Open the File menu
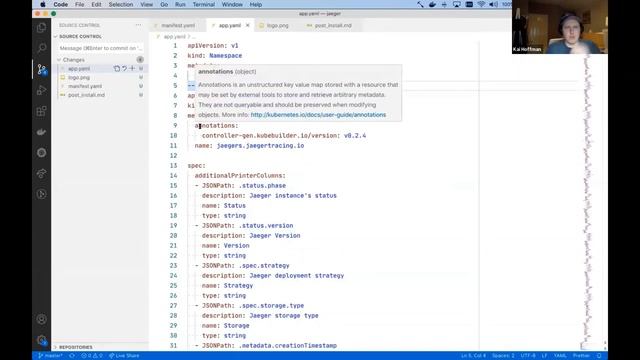 [80, 4]
